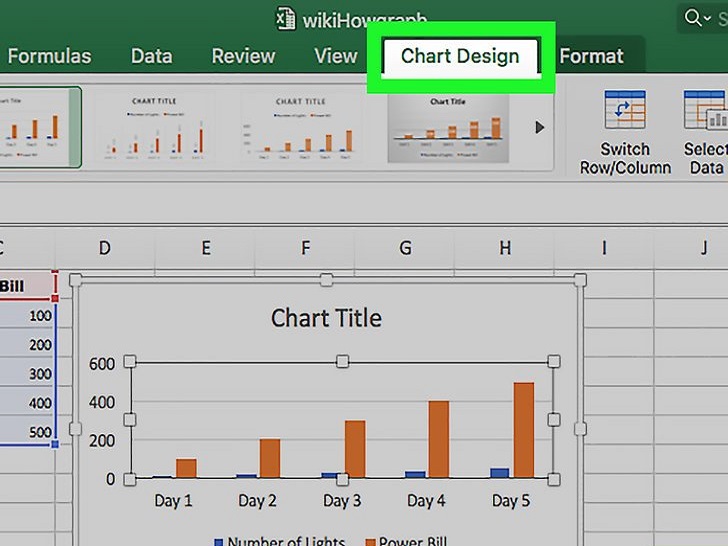The height and width of the screenshot is (546, 728).
Task: Click the Chart Design tab
Action: (460, 56)
